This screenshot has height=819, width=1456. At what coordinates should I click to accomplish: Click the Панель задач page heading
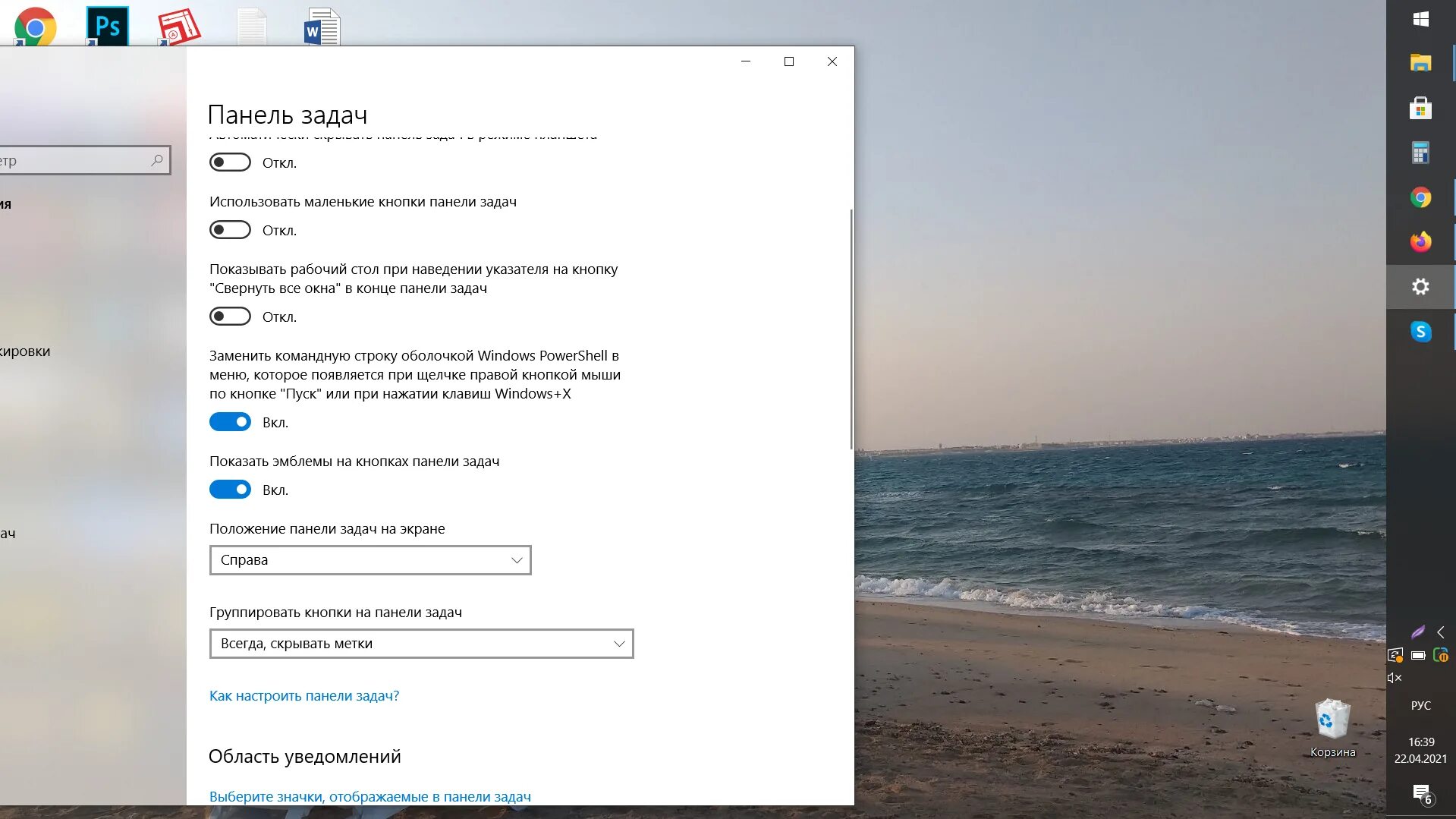[288, 115]
